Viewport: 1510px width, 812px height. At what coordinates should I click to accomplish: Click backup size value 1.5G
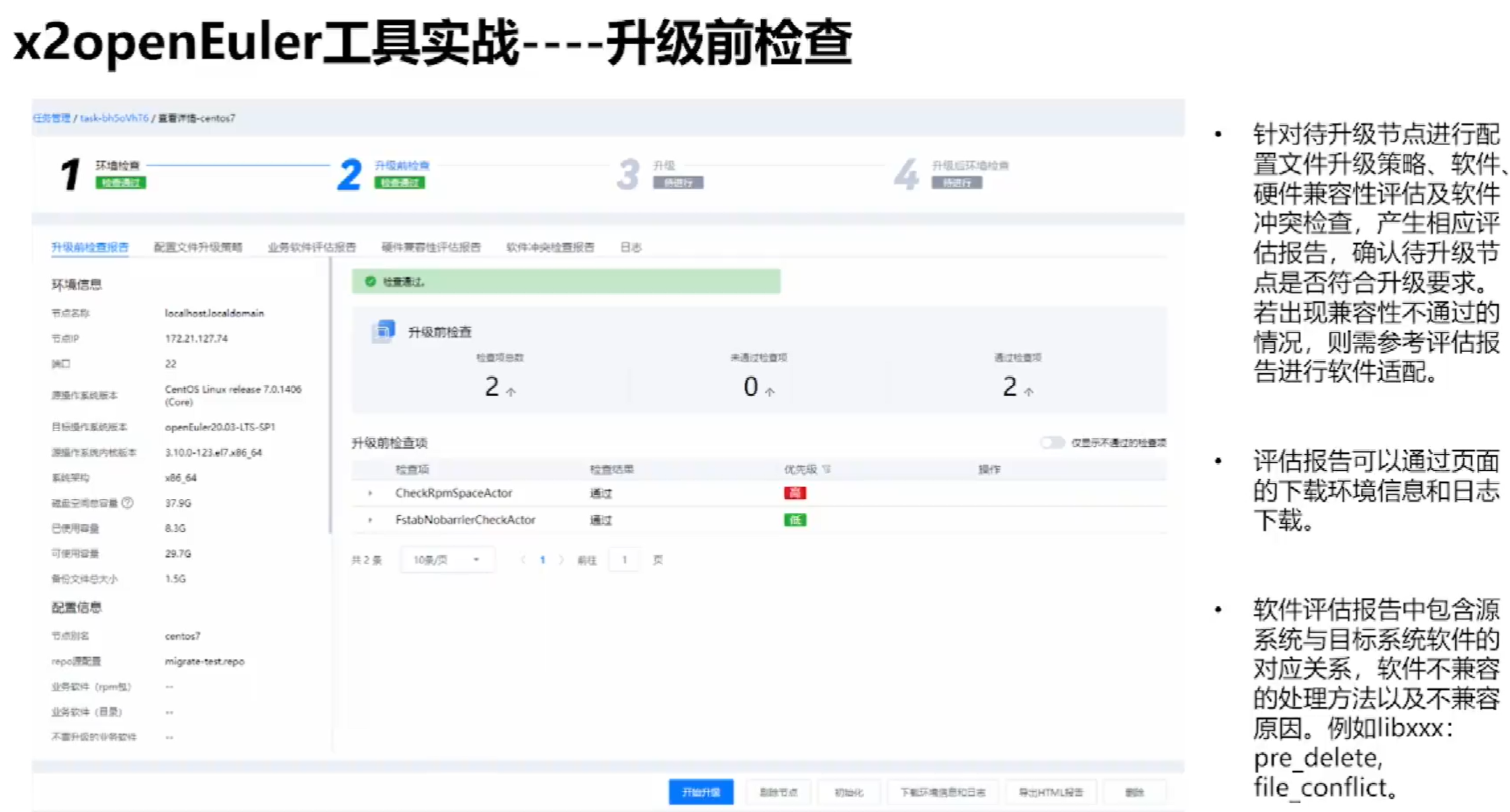click(175, 578)
